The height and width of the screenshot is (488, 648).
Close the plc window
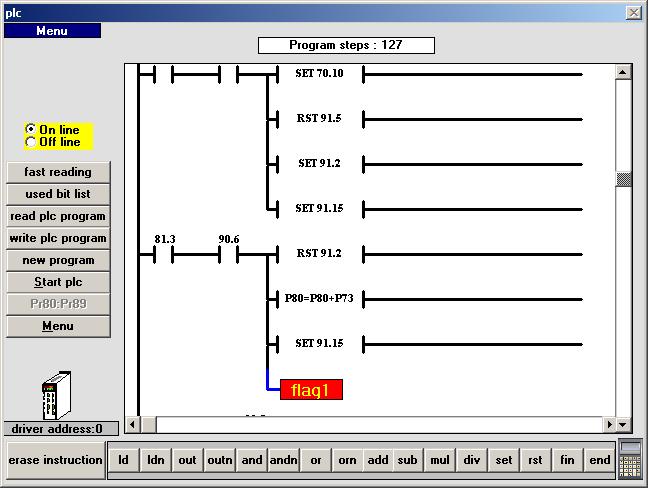634,13
